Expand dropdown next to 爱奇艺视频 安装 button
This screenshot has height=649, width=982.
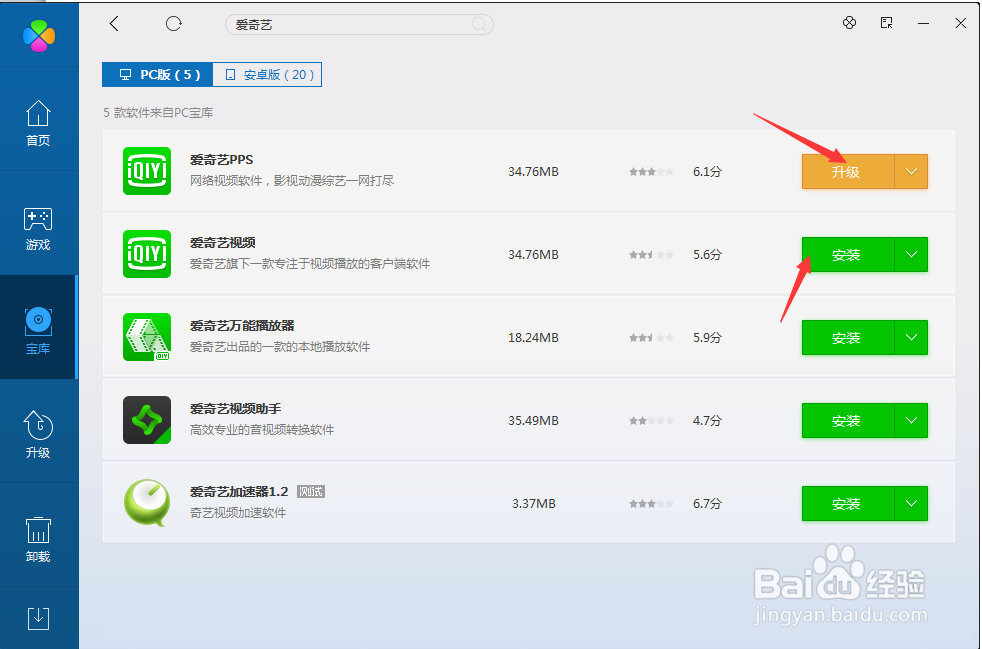click(x=911, y=254)
